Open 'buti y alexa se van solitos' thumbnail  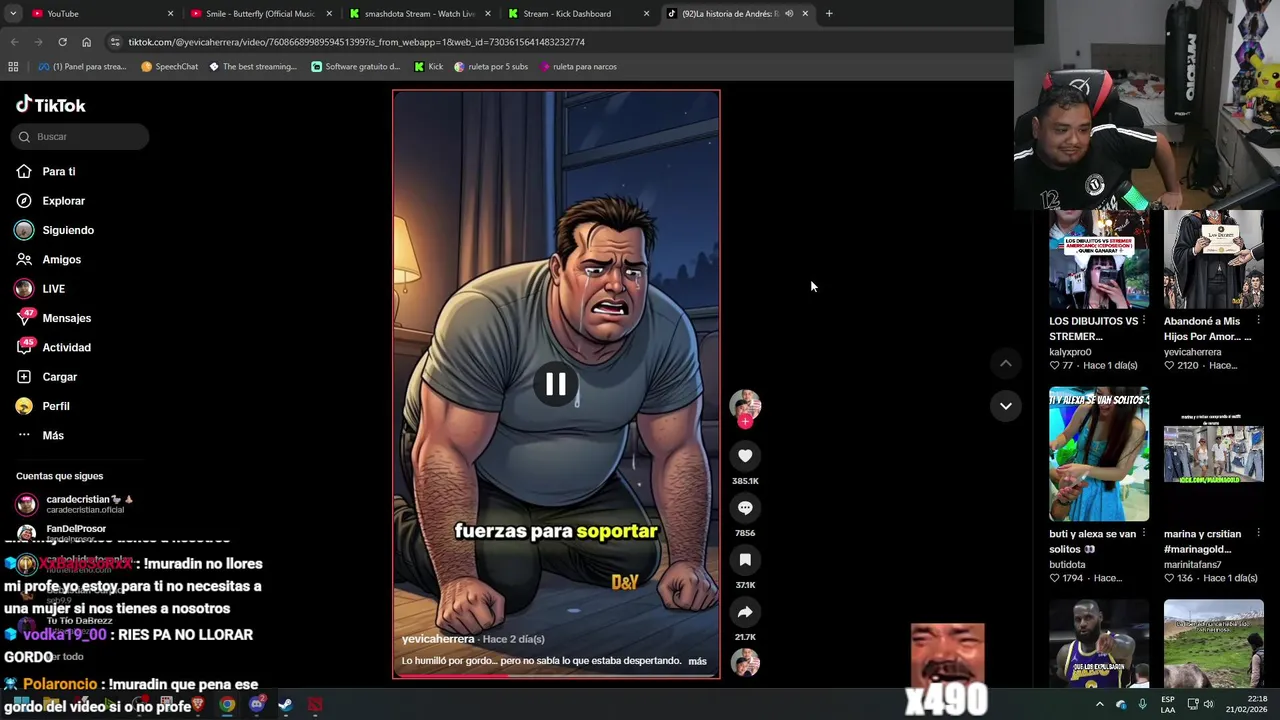[1099, 455]
